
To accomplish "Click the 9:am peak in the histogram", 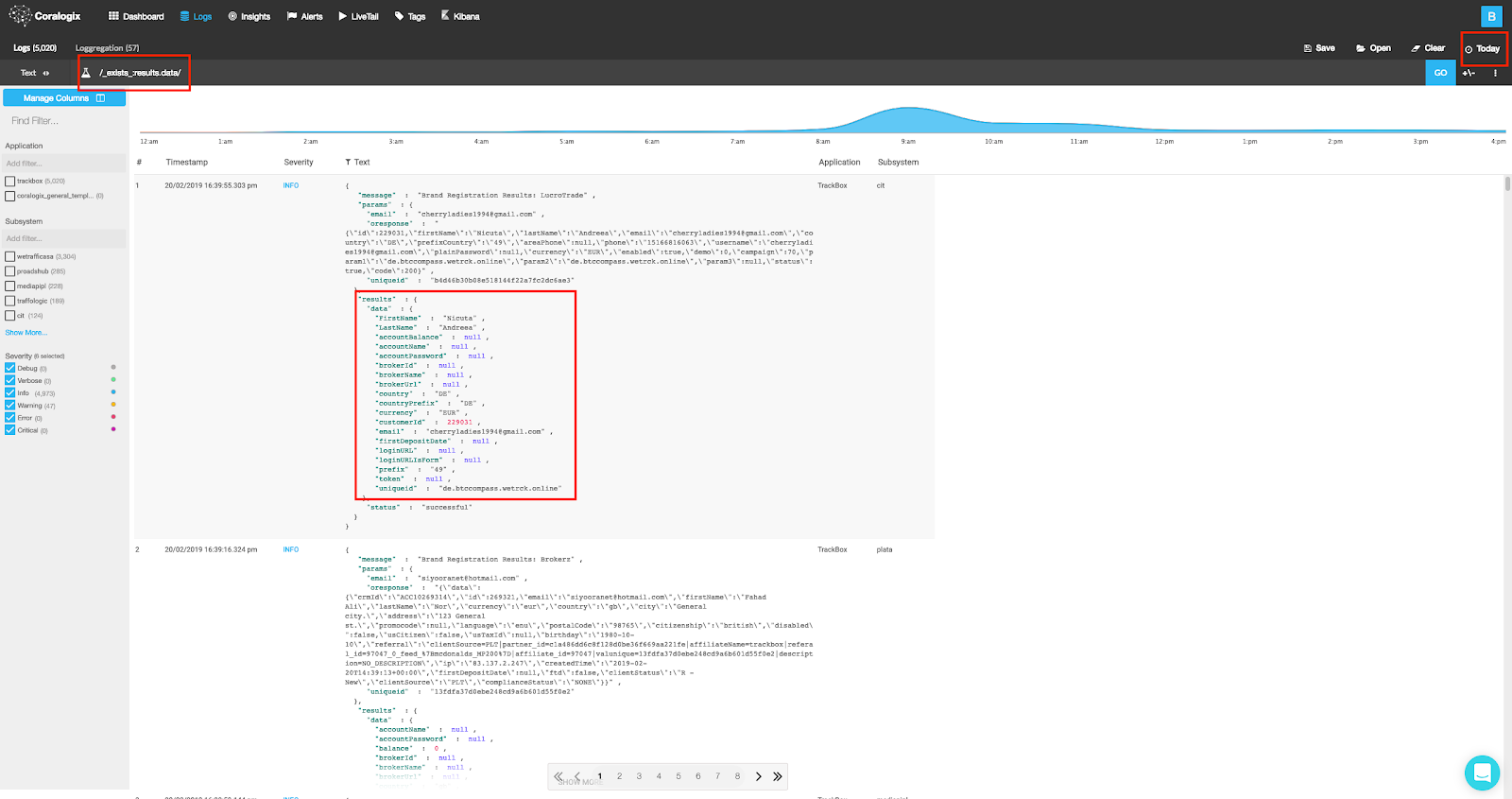I will pyautogui.click(x=906, y=119).
